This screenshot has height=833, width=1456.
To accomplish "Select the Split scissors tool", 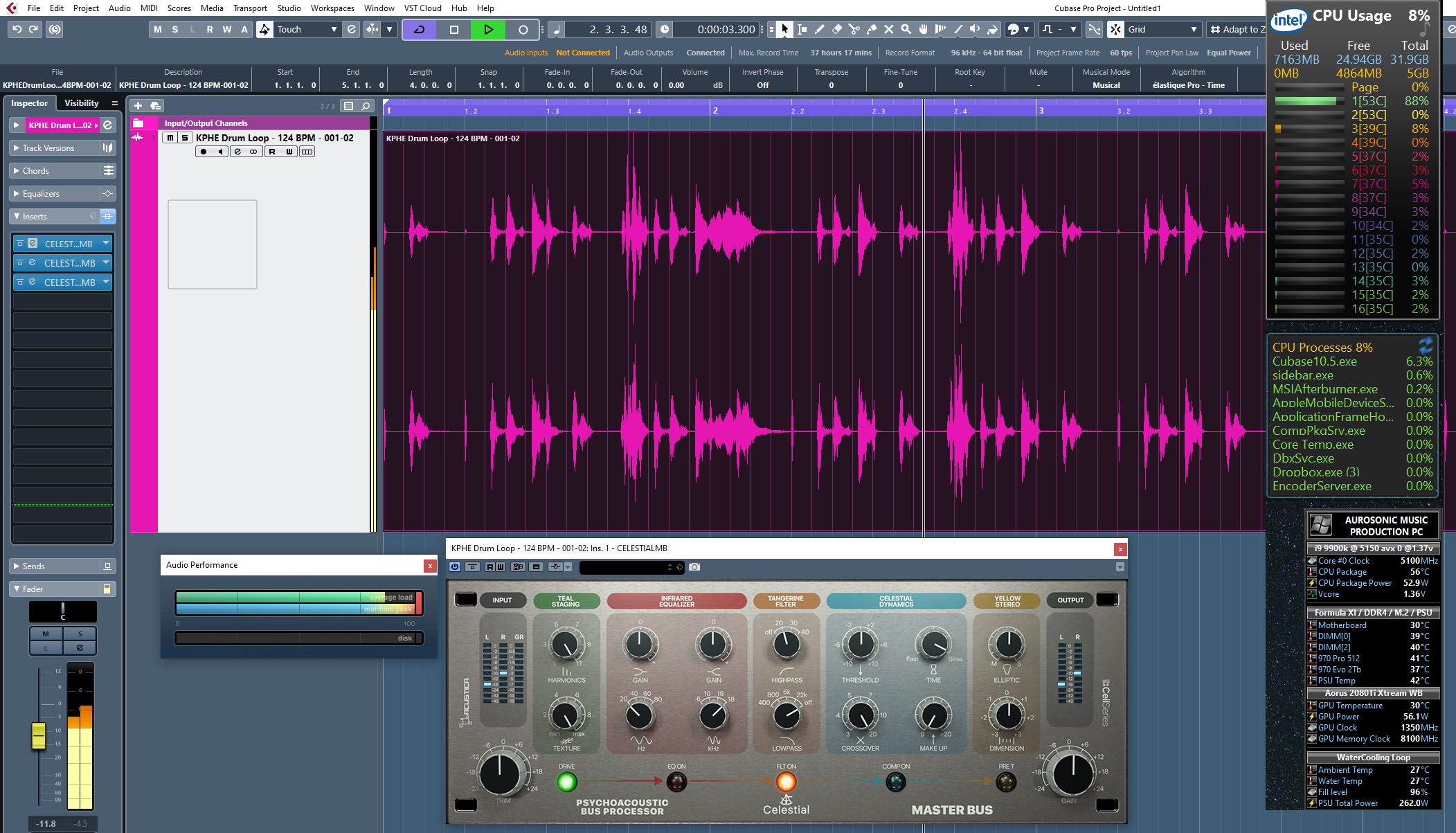I will point(854,29).
